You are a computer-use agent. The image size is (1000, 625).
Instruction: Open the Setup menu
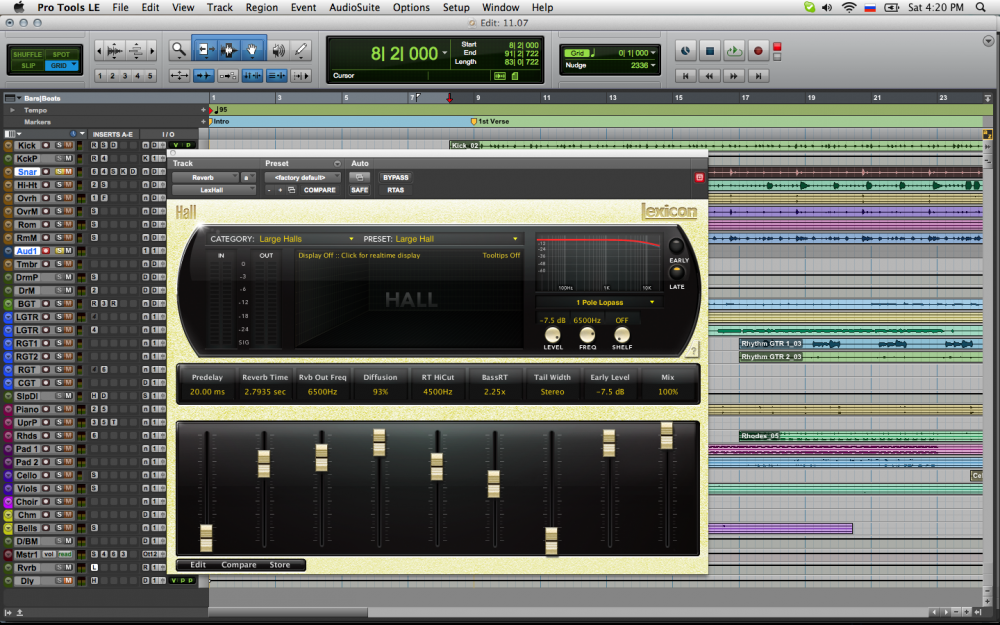coord(456,8)
